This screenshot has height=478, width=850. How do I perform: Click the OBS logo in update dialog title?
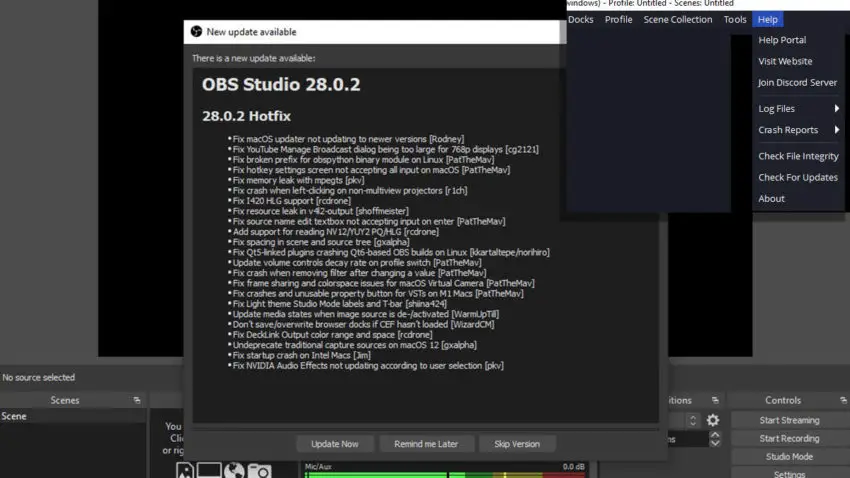pos(196,32)
